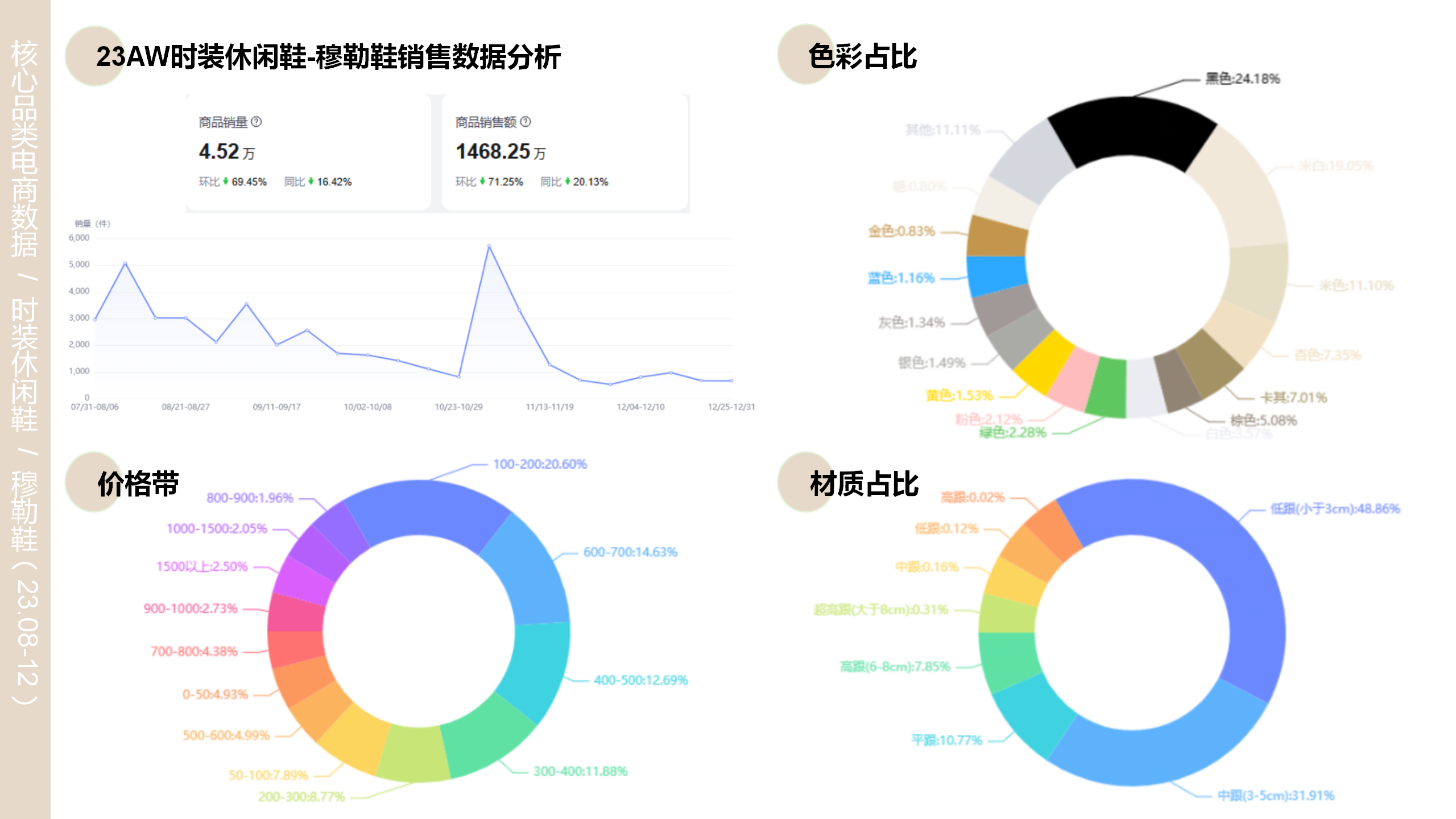Image resolution: width=1456 pixels, height=819 pixels.
Task: Click the 杏色:7.35% label
Action: pyautogui.click(x=1327, y=355)
